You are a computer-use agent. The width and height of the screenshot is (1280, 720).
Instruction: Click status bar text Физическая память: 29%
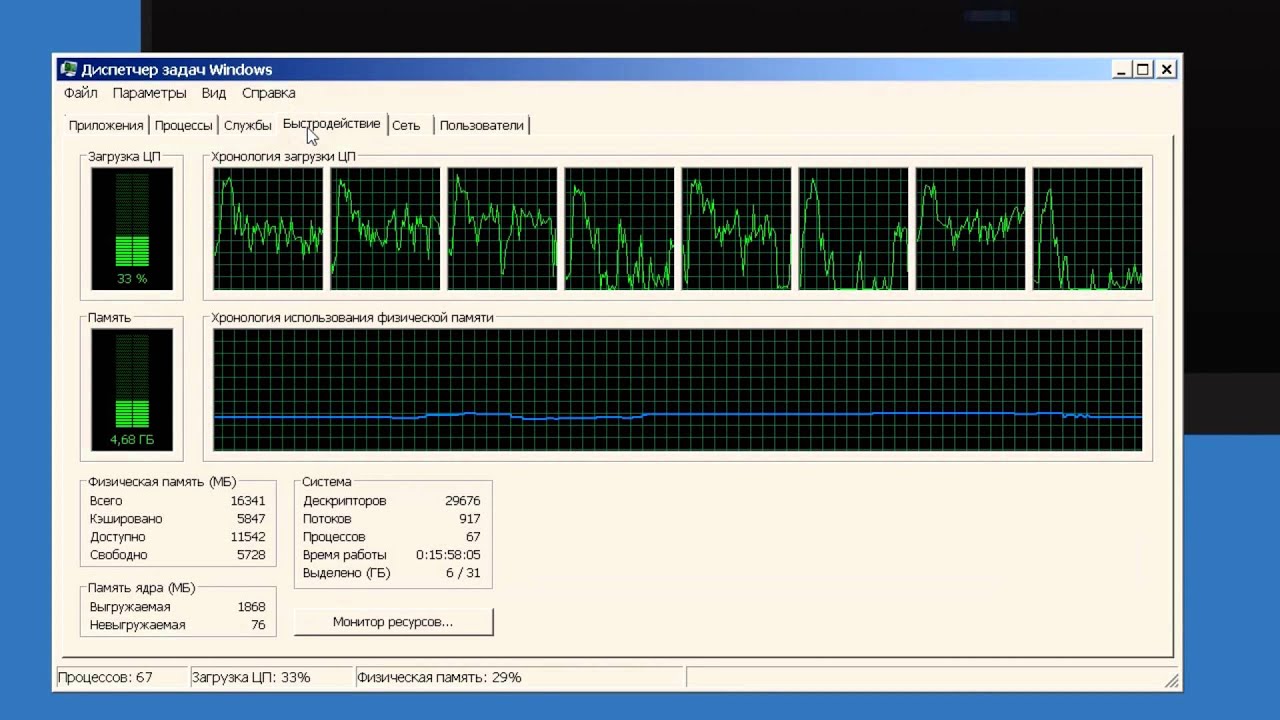pos(439,677)
